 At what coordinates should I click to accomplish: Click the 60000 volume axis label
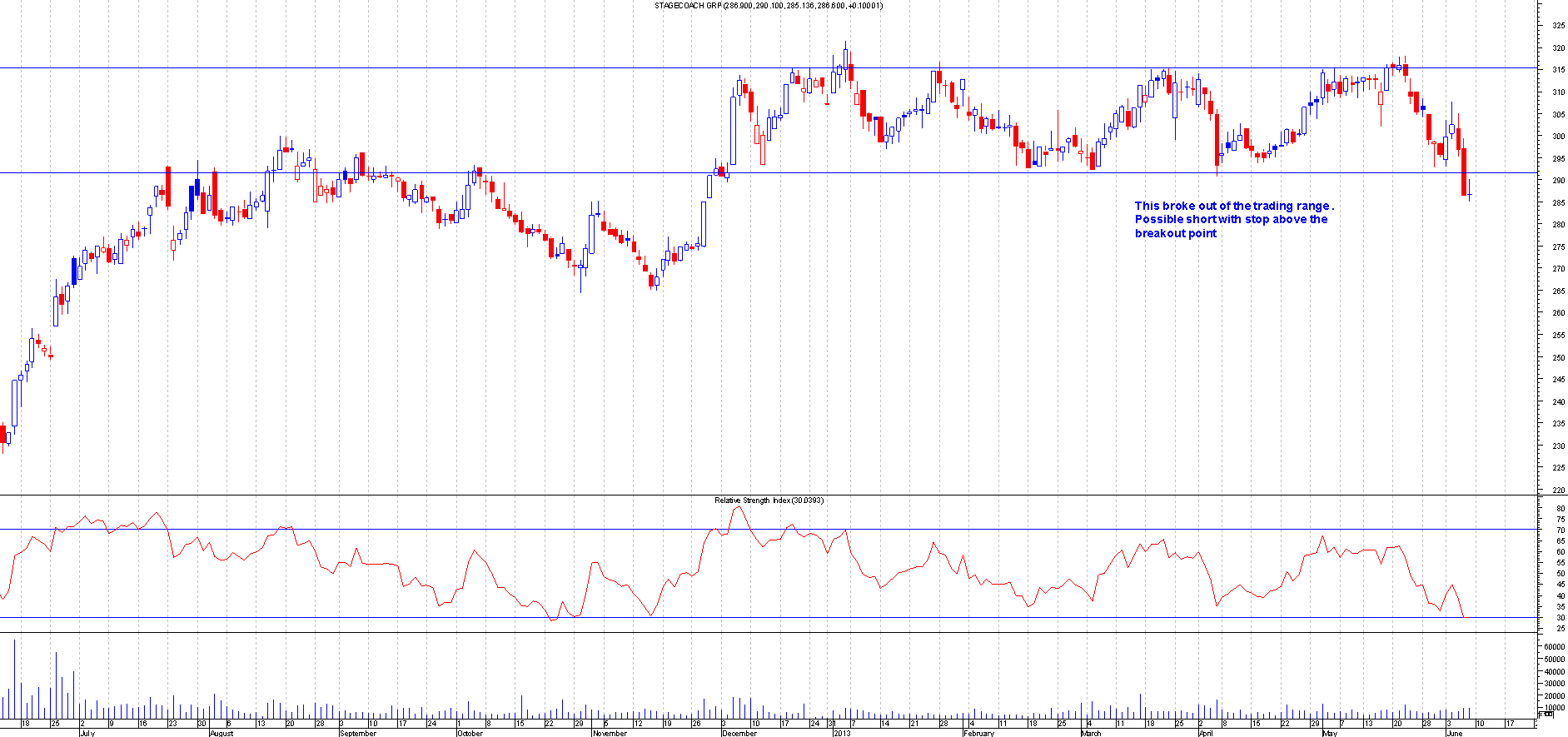(x=1554, y=646)
